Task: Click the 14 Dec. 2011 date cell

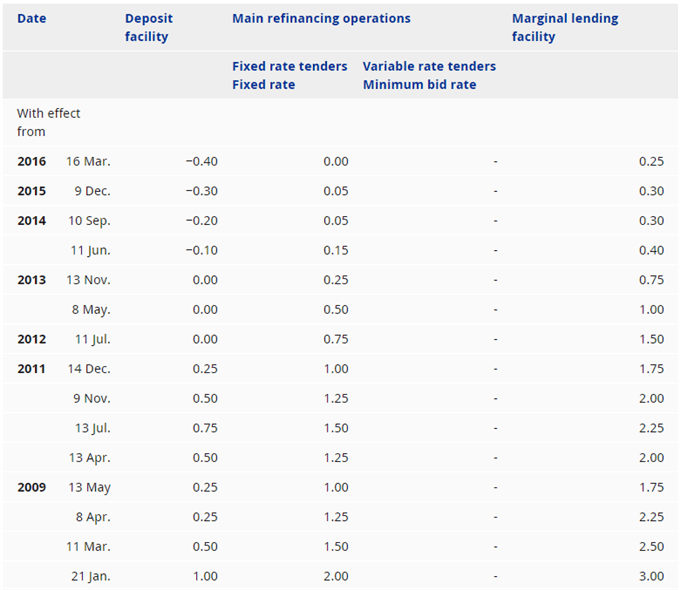Action: click(x=89, y=369)
